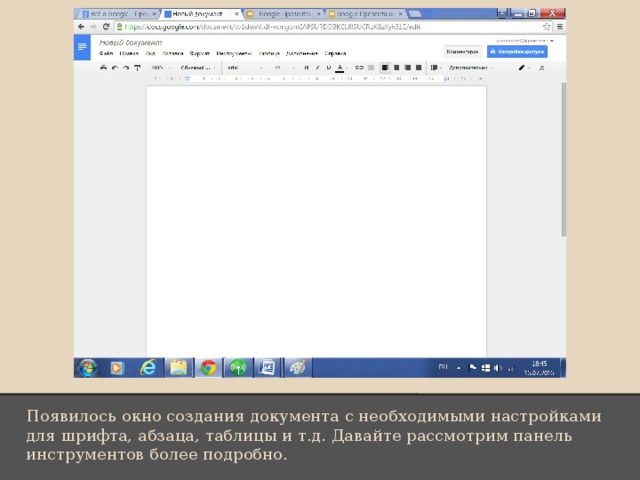Open the Инструменты menu
The height and width of the screenshot is (480, 640).
coord(234,53)
